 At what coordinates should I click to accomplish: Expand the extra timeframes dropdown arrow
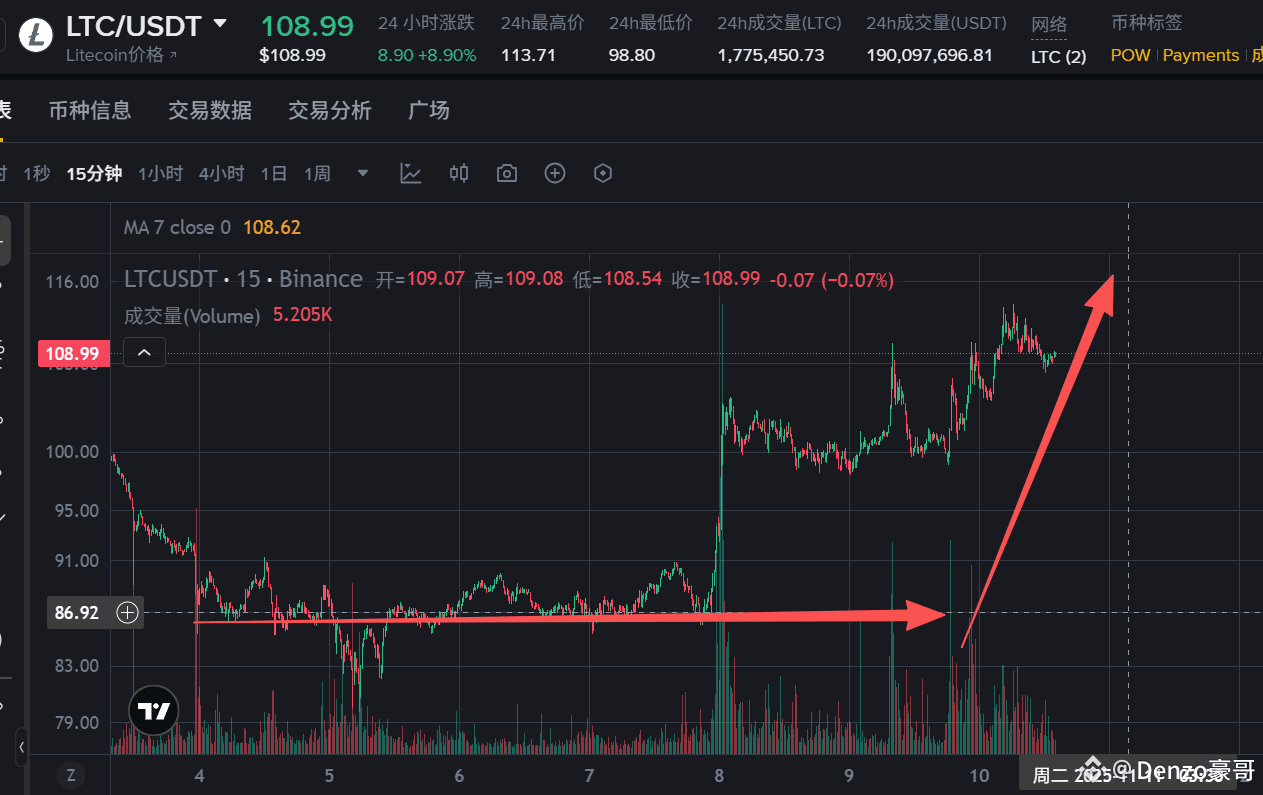tap(362, 173)
